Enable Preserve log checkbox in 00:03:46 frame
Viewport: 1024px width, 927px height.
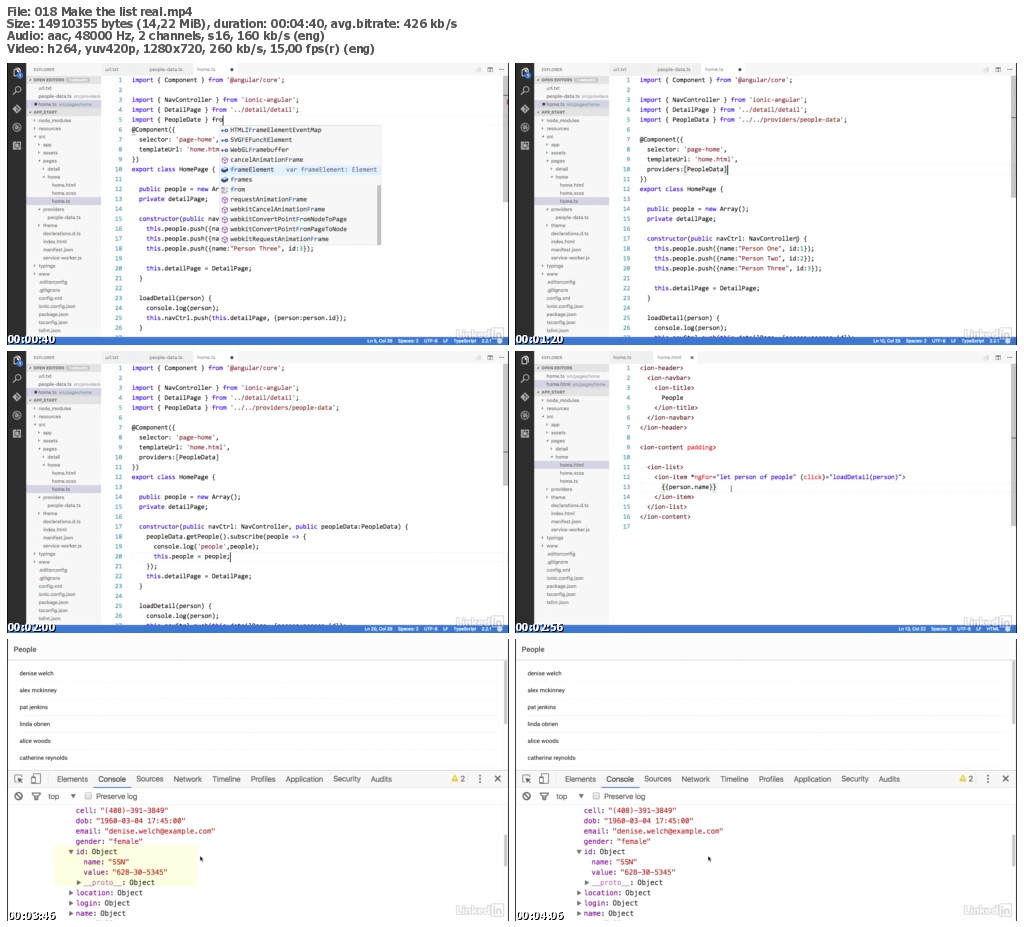click(x=88, y=796)
